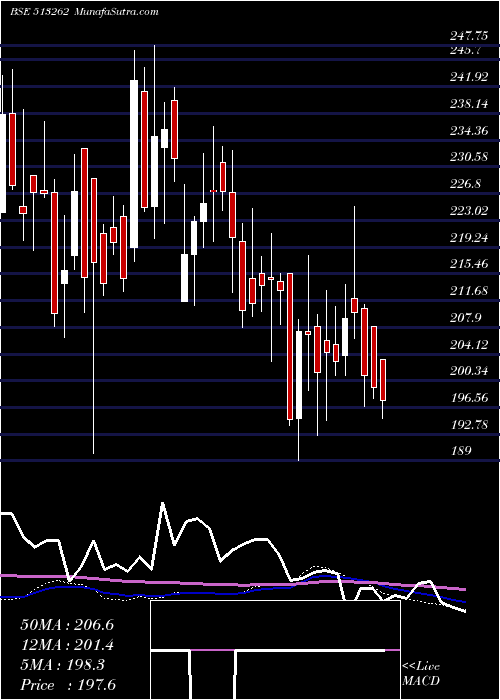Select the 247.75 price axis label
Viewport: 500px width, 700px height.
coord(469,37)
